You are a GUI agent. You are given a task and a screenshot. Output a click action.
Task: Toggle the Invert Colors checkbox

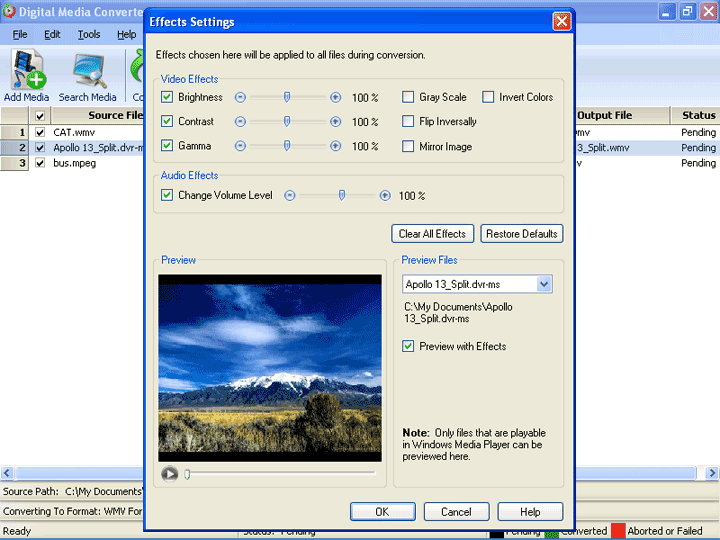488,98
